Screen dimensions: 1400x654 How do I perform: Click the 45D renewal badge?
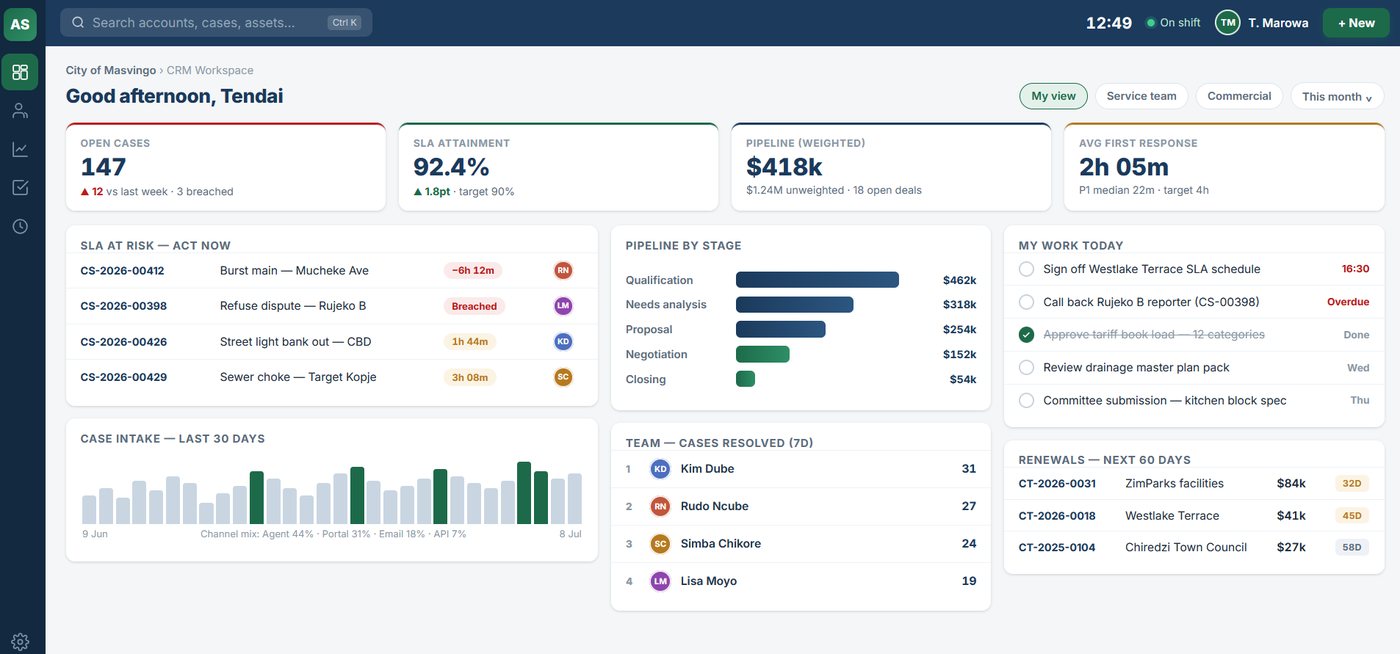point(1352,516)
